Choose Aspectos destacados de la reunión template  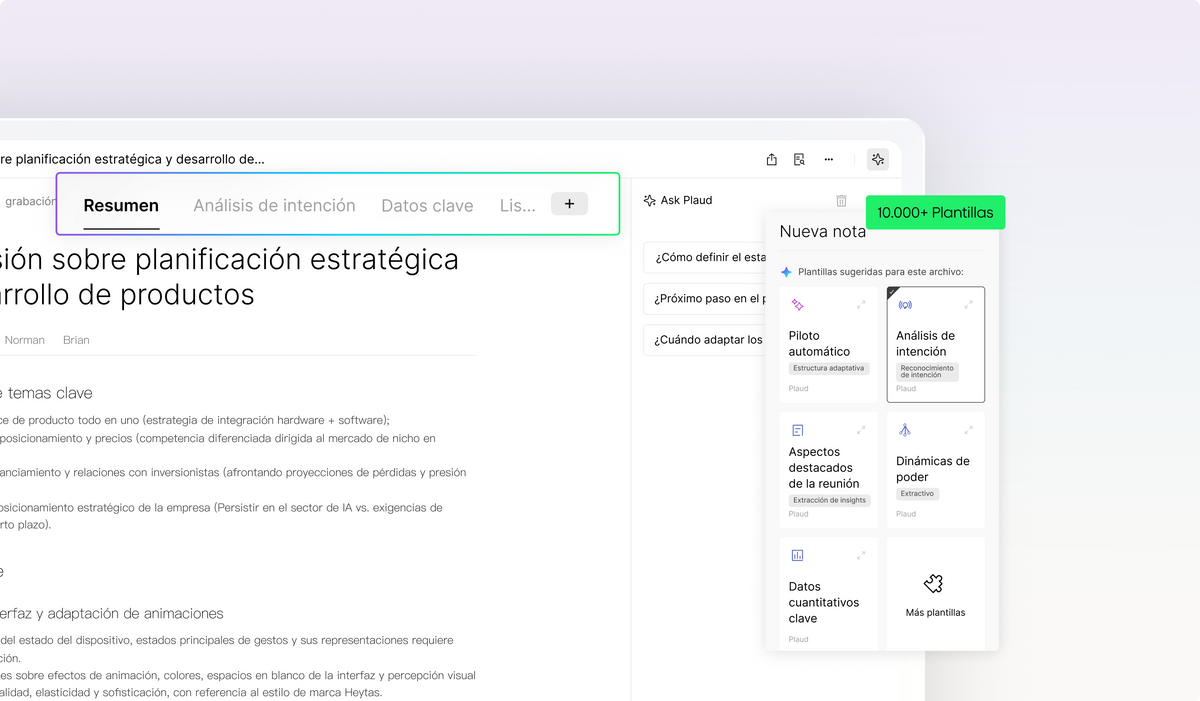coord(827,468)
